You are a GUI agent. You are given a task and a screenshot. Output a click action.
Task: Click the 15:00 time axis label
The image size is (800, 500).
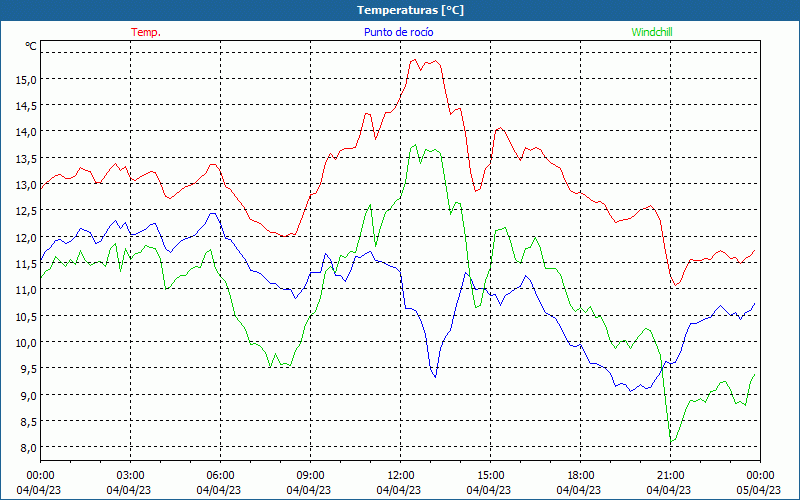pyautogui.click(x=490, y=476)
